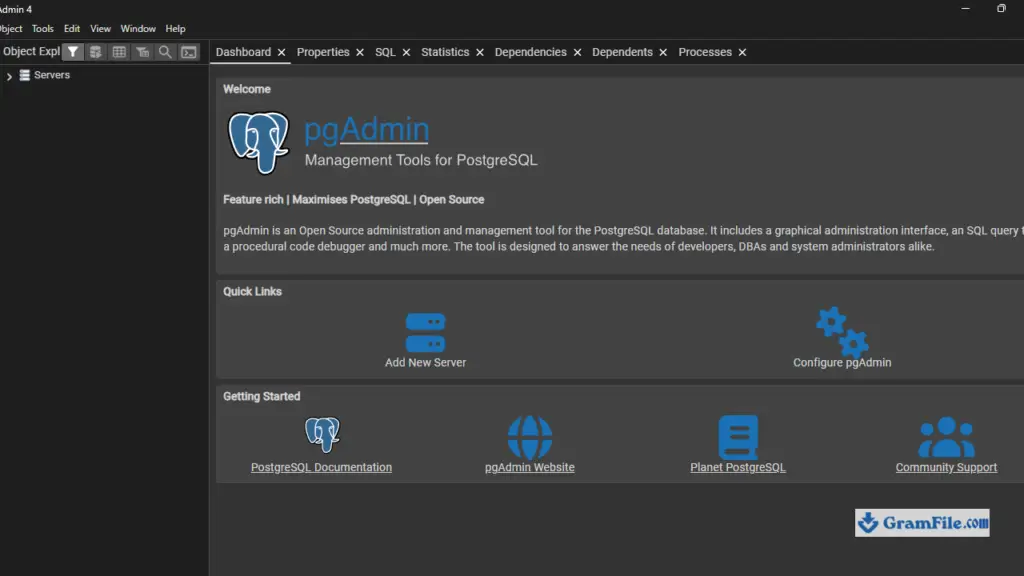The height and width of the screenshot is (576, 1024).
Task: Click the Object Explorer panel title
Action: [x=31, y=52]
